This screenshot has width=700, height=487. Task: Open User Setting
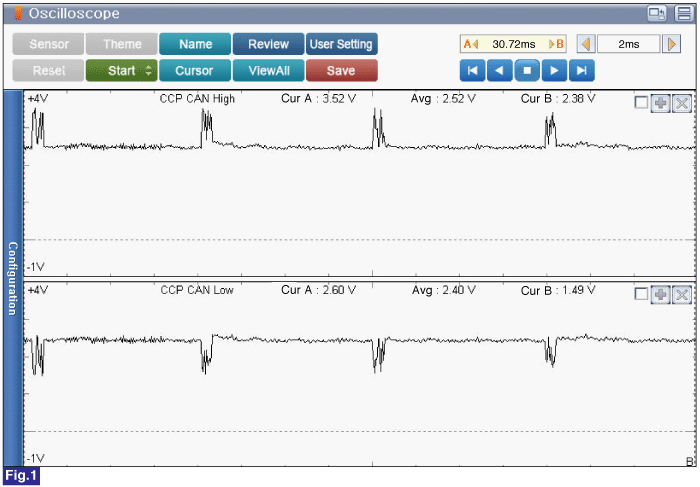click(342, 44)
